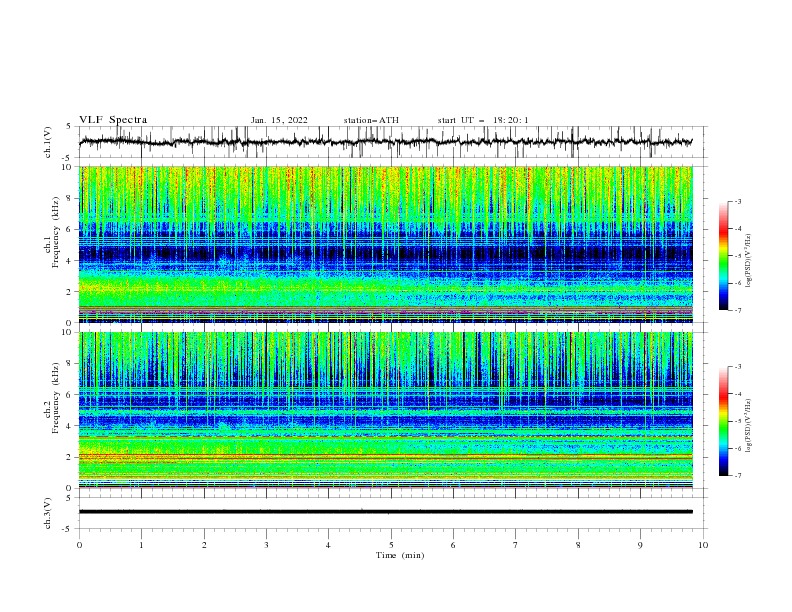Screen dimensions: 792x612
Task: Click the ch.2 spectrogram panel
Action: pos(385,410)
